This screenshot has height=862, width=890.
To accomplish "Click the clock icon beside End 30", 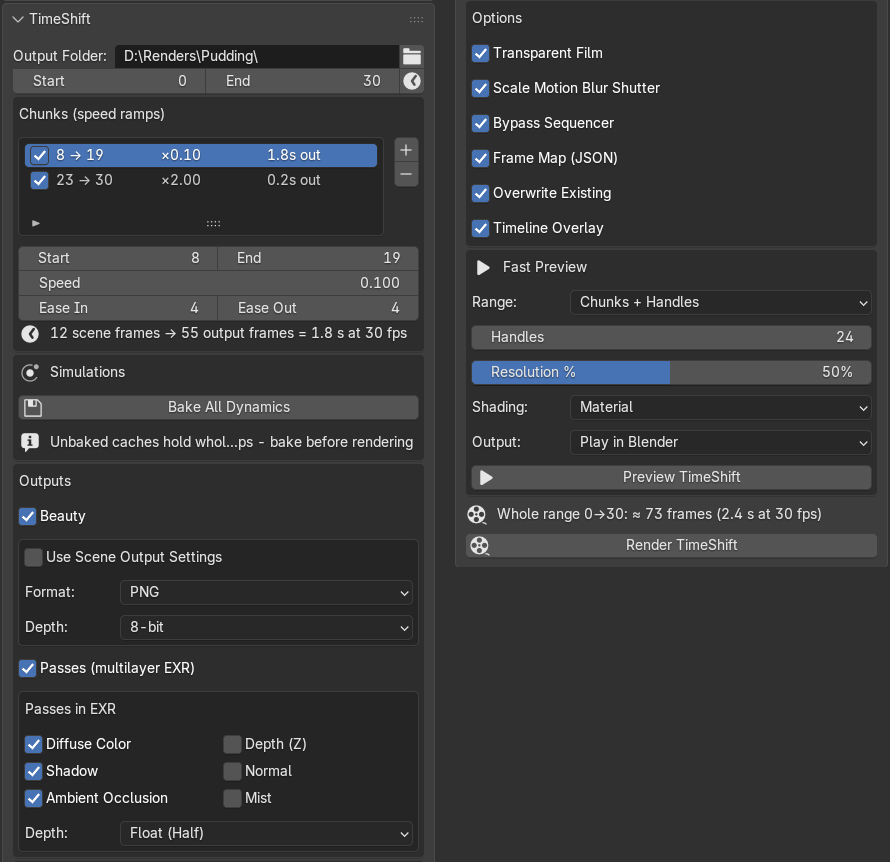I will [412, 81].
